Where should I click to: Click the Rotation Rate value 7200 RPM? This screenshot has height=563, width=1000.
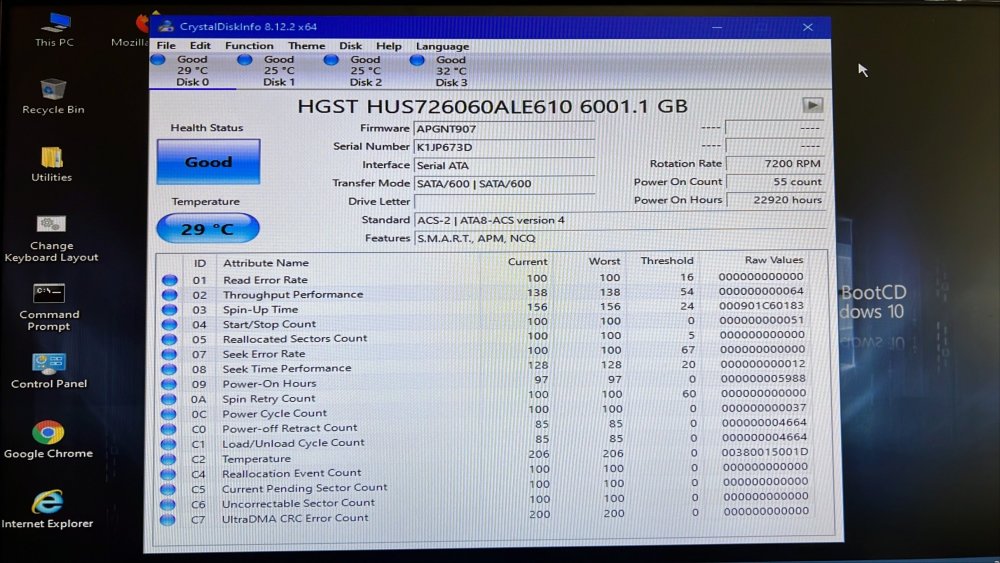click(776, 164)
